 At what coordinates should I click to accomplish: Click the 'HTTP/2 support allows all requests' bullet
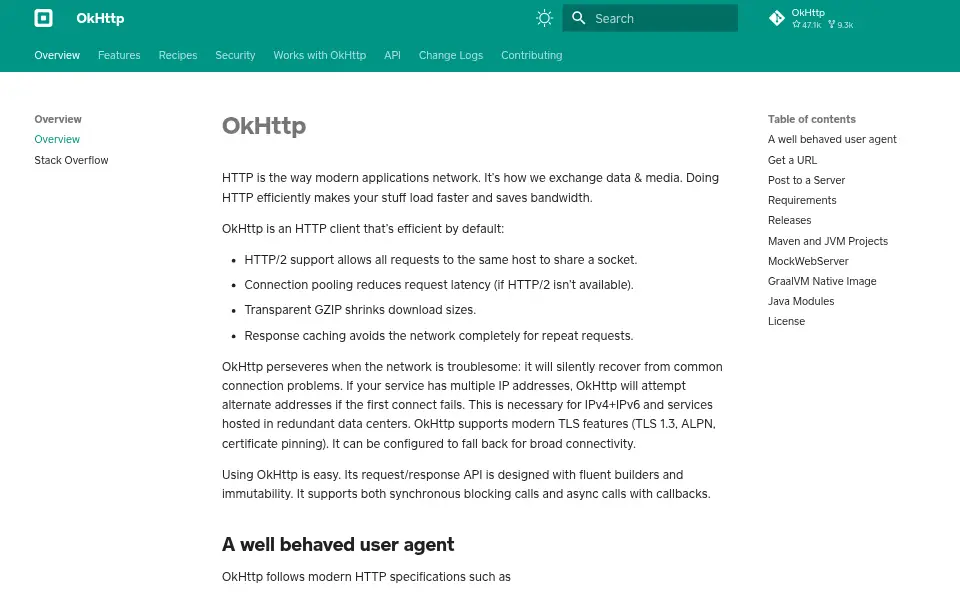[441, 260]
